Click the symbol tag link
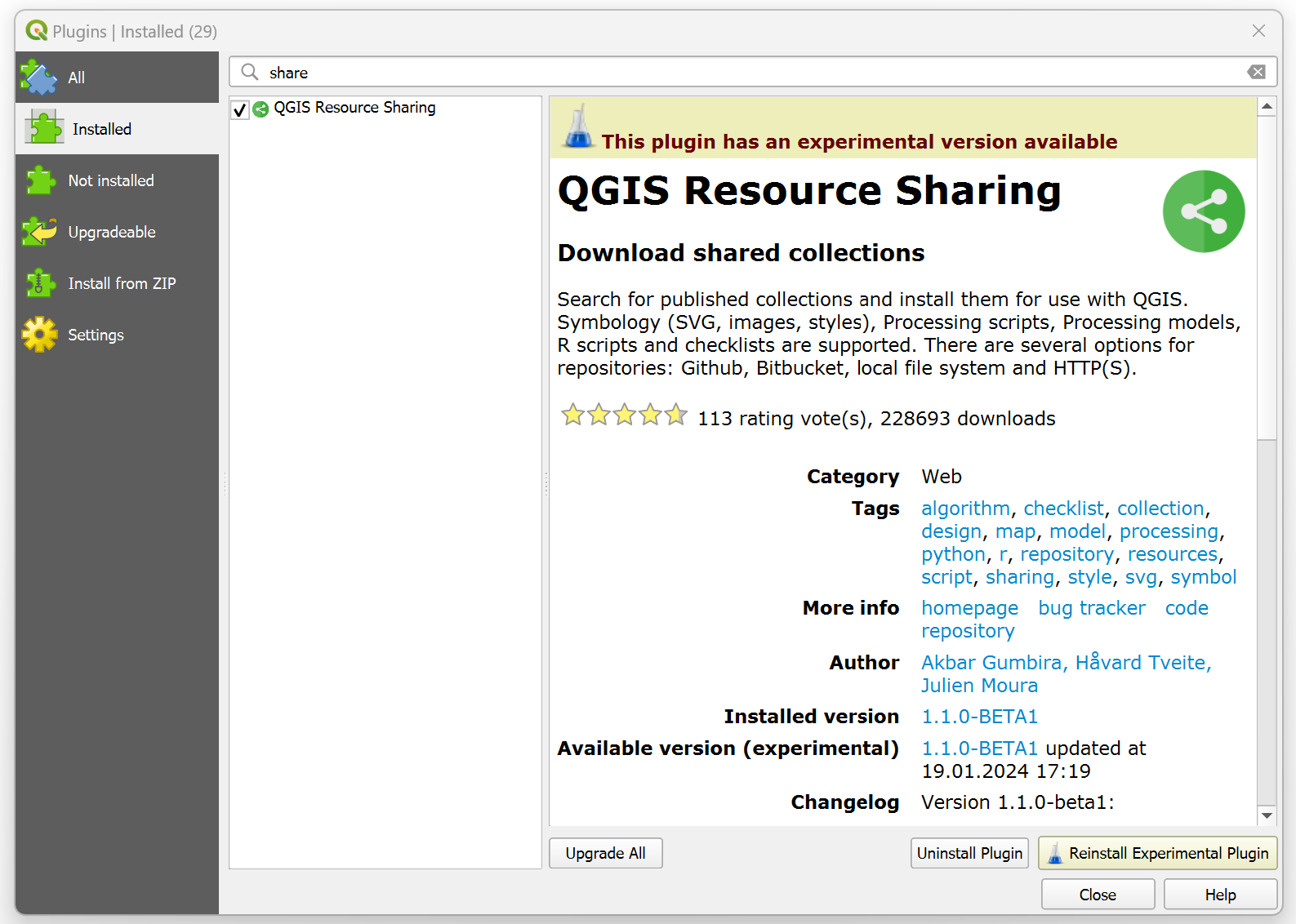 pos(1204,577)
